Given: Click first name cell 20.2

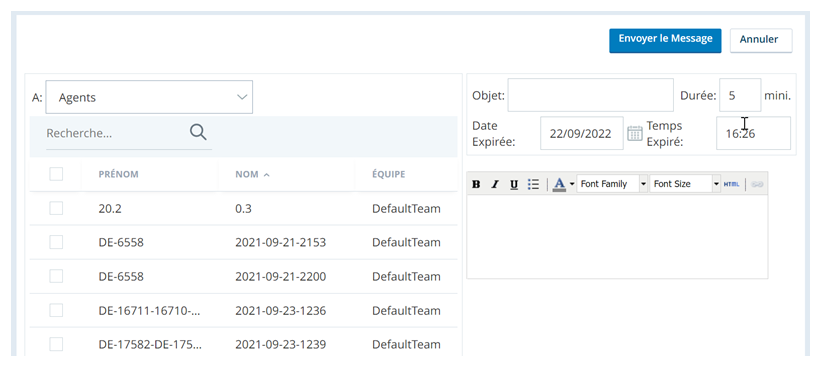Looking at the screenshot, I should pyautogui.click(x=110, y=208).
